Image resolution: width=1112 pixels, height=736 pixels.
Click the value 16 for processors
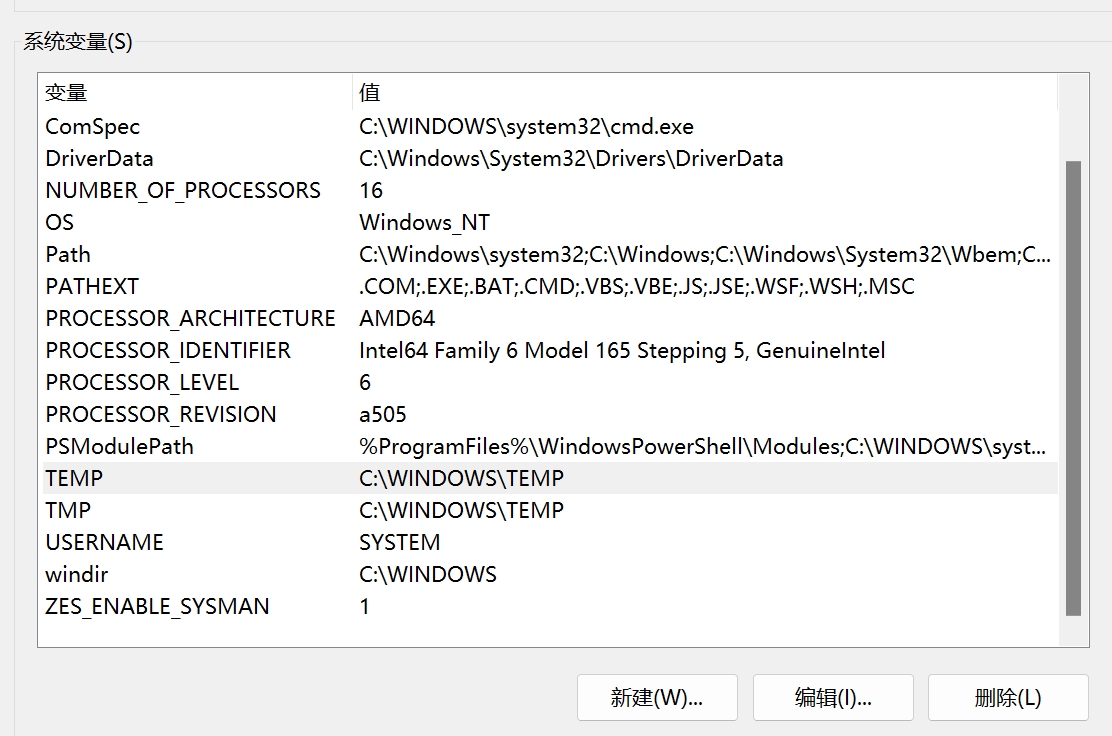click(371, 190)
